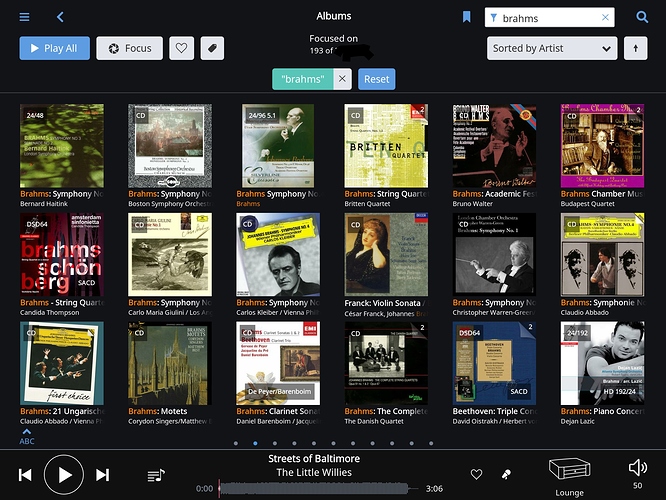Open Clarinet Sonatas album cover
The image size is (666, 500).
(x=278, y=363)
